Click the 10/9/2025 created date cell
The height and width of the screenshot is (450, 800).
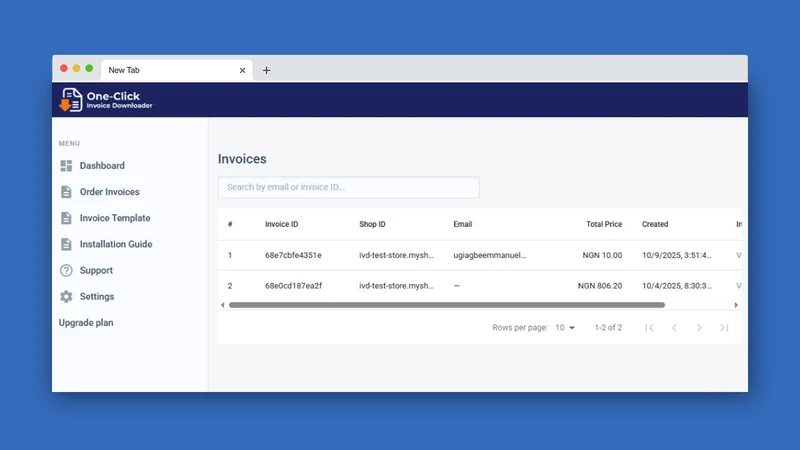click(x=677, y=255)
